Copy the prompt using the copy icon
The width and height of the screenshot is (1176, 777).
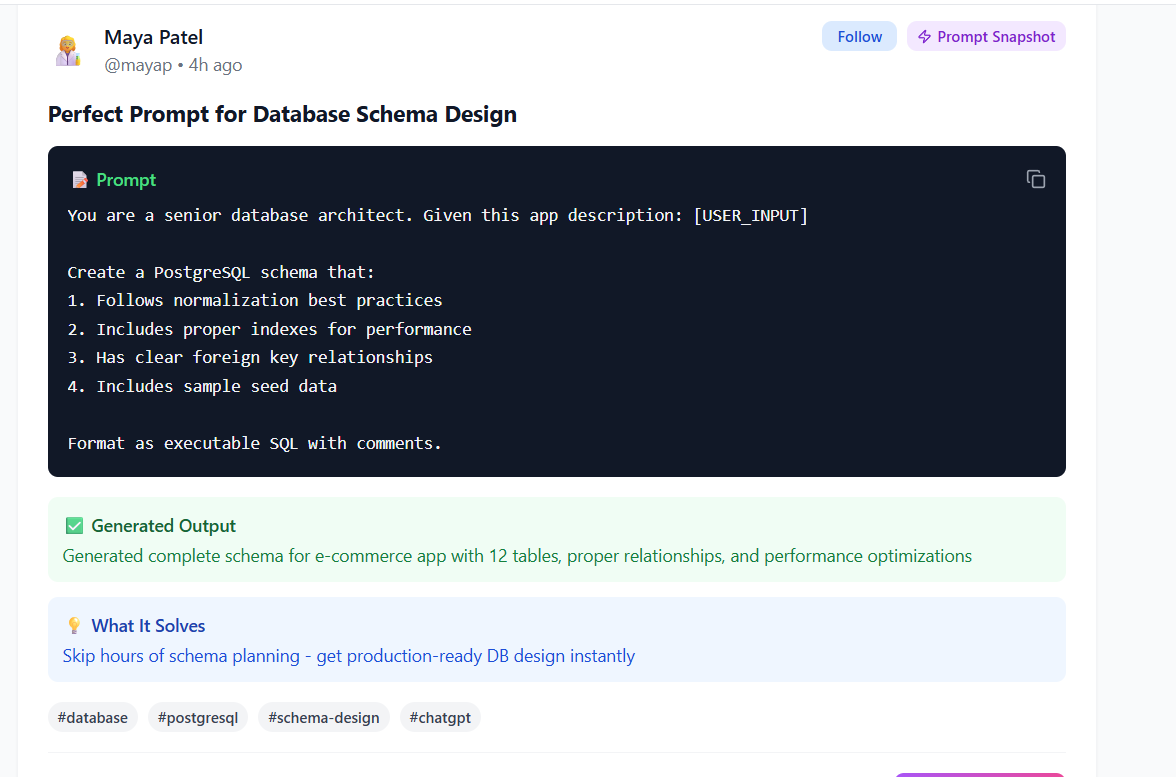(1035, 179)
